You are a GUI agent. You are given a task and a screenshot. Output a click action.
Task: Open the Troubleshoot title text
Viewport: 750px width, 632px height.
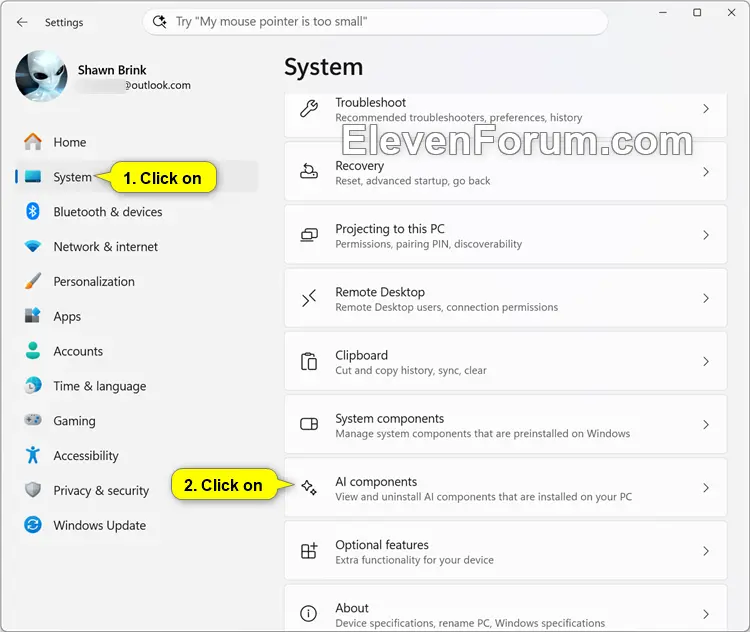pos(370,102)
